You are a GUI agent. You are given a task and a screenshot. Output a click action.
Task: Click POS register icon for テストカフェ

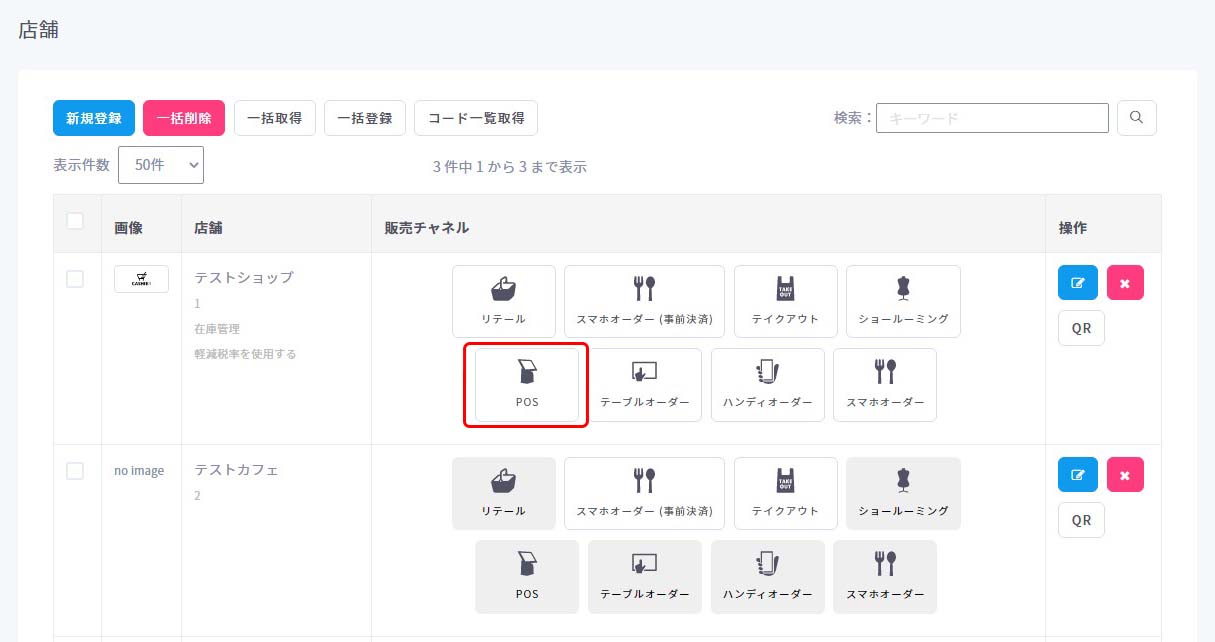click(x=527, y=564)
